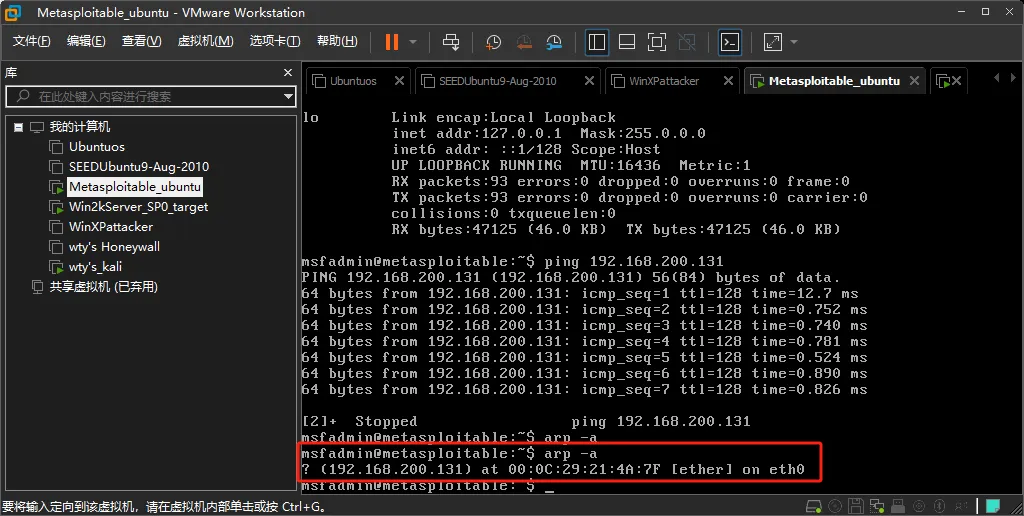Click the sound card status icon

919,506
